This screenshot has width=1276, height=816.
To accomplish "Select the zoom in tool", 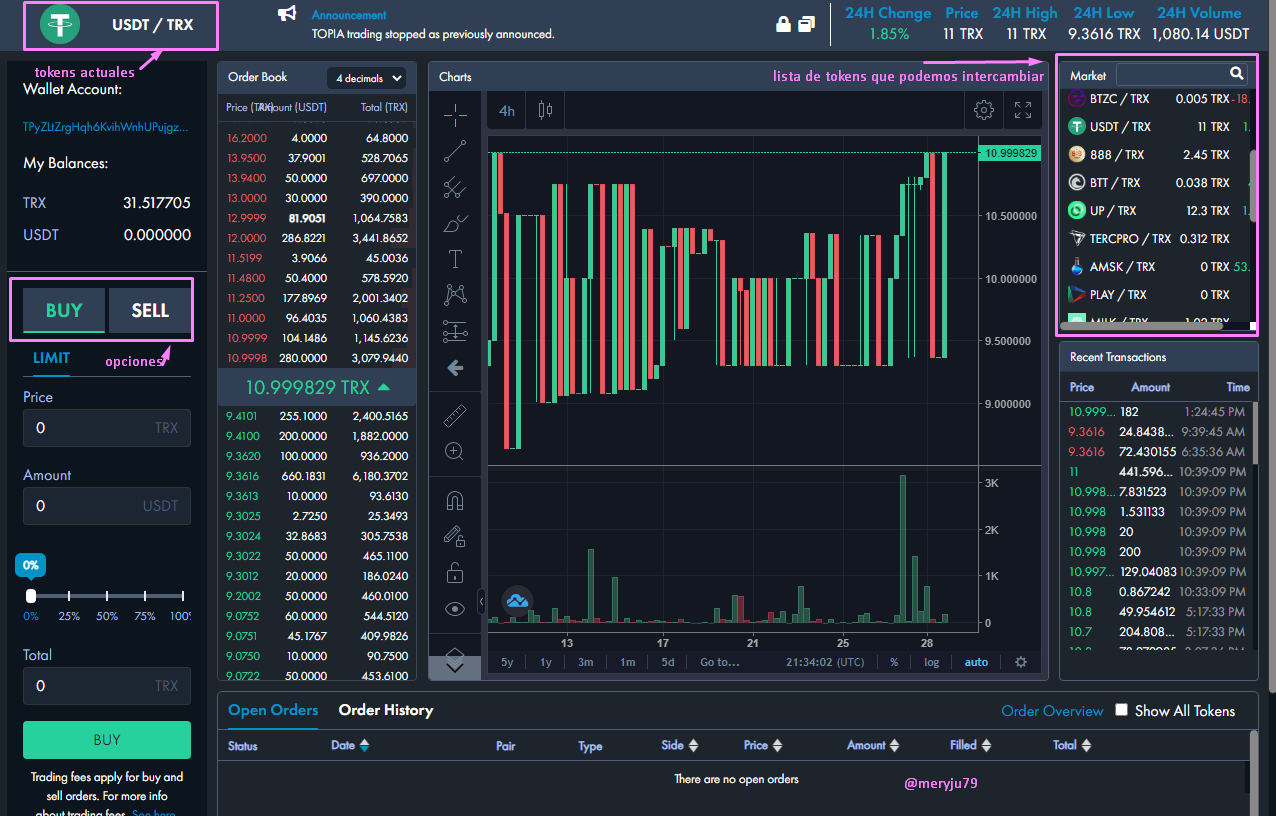I will click(455, 451).
